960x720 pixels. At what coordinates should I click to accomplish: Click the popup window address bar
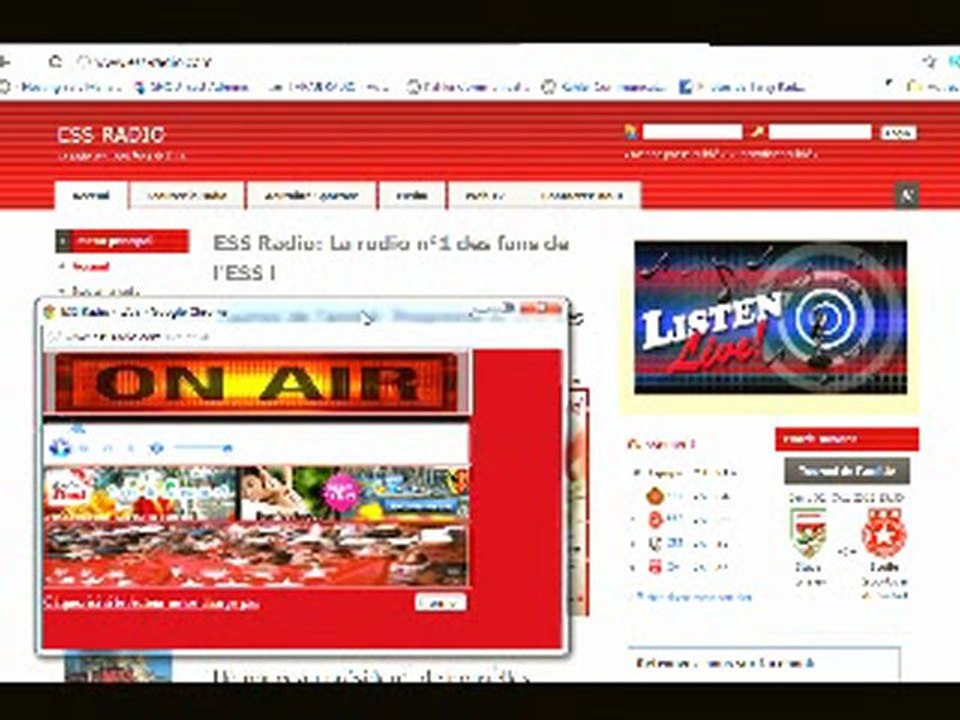click(303, 336)
